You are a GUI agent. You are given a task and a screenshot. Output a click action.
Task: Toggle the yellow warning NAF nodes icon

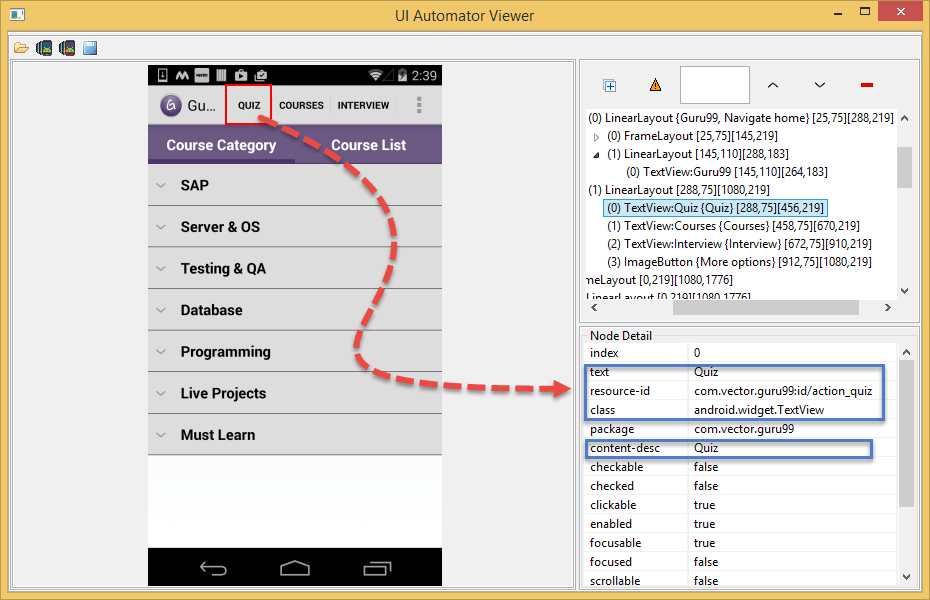click(x=655, y=86)
